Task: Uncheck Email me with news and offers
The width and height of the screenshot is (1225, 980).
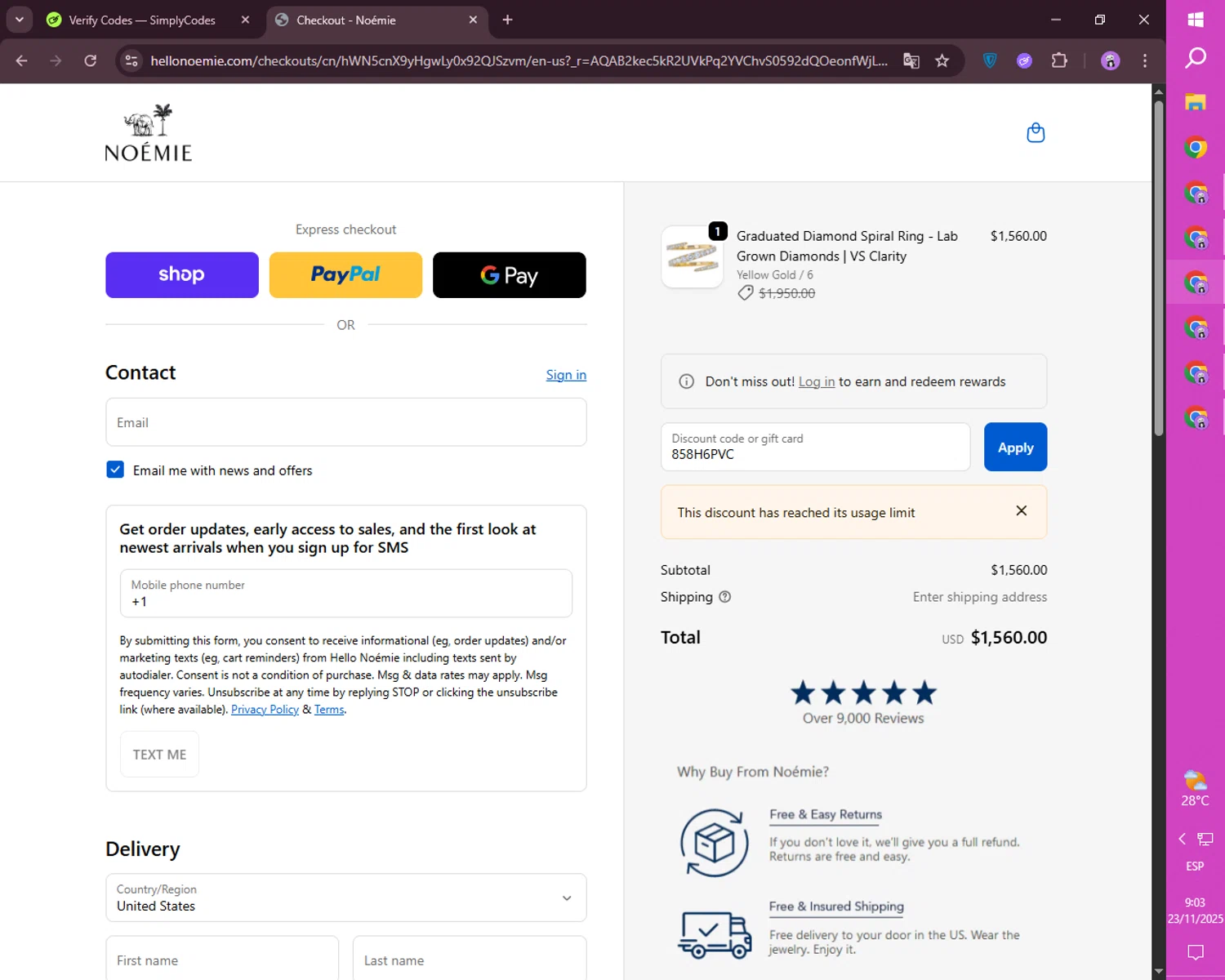Action: (115, 470)
